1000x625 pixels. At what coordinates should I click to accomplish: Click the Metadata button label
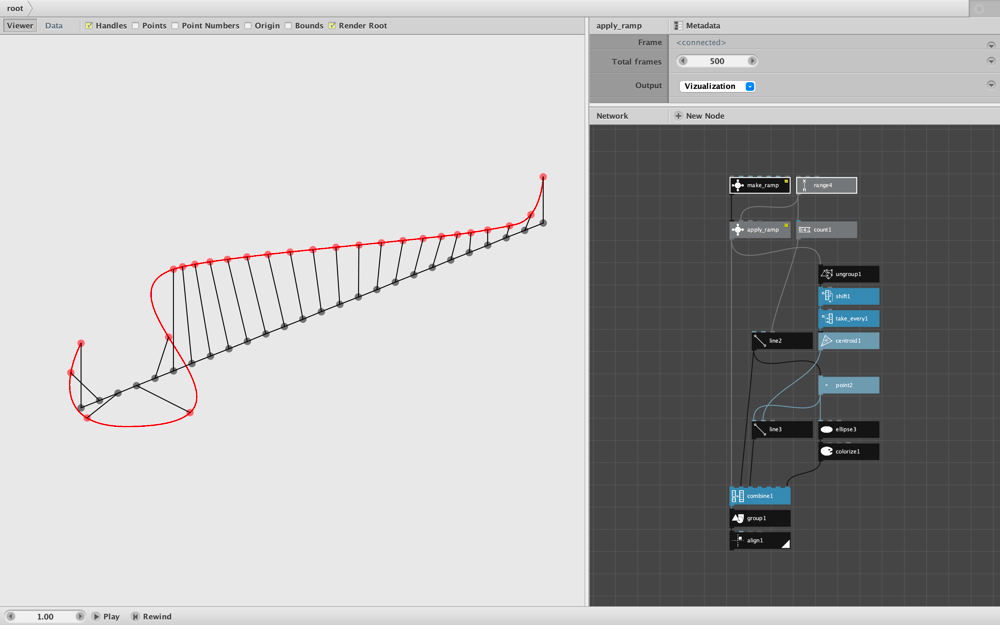point(703,26)
